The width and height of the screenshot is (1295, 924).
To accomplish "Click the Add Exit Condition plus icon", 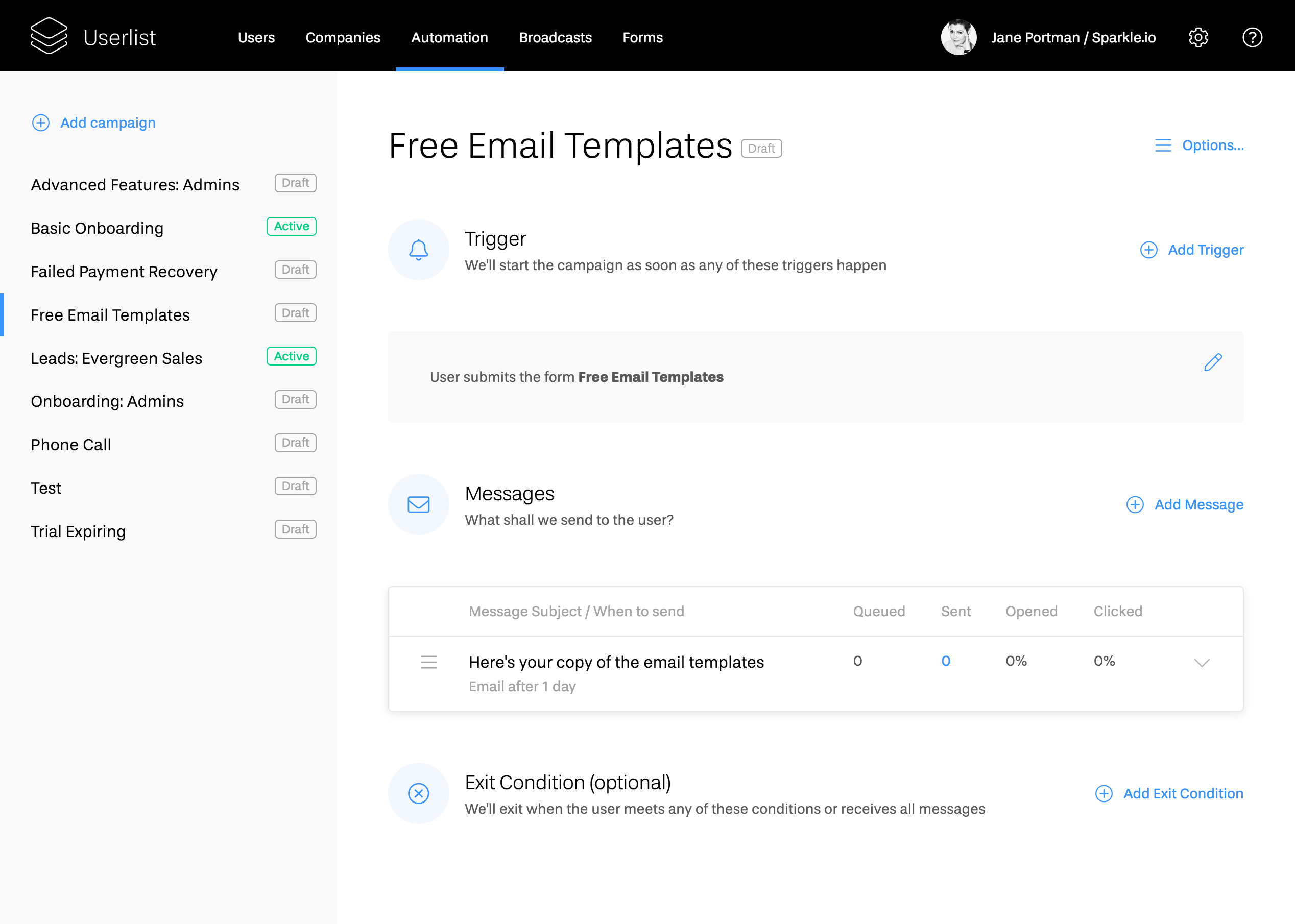I will [1102, 793].
